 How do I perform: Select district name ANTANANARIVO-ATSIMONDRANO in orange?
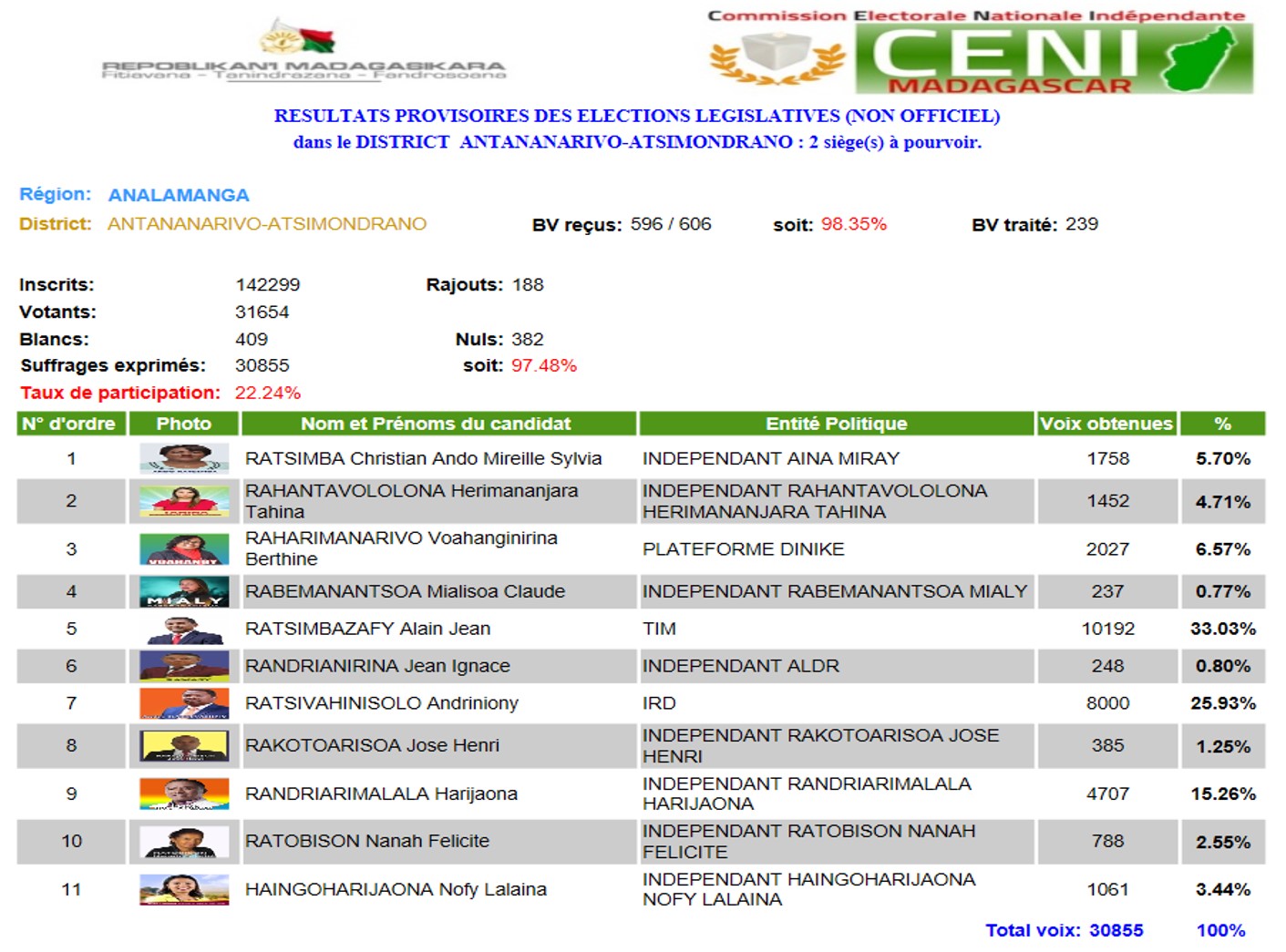267,224
